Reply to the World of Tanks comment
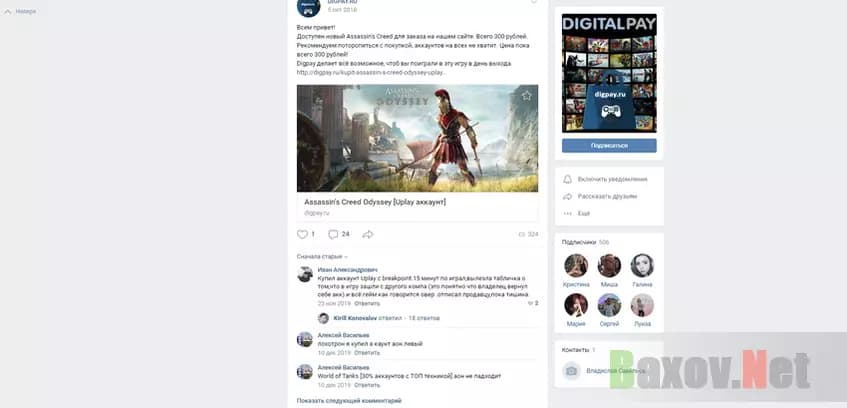 366,384
